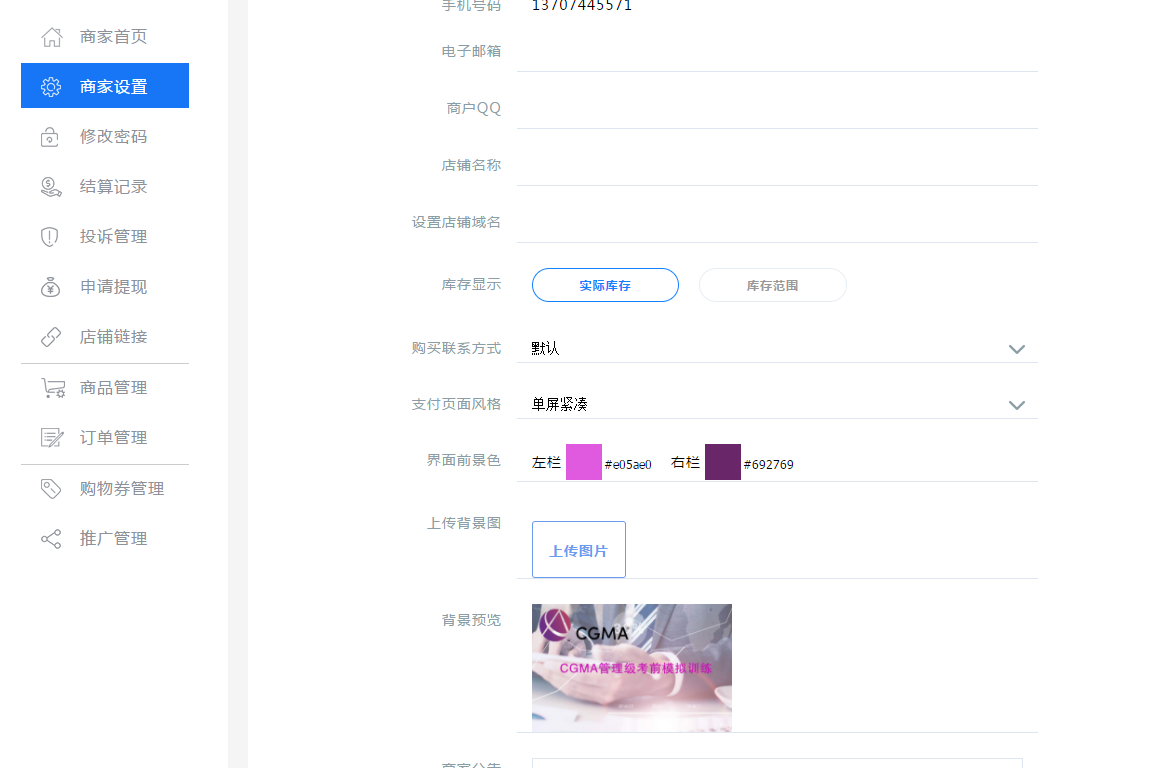Open 订单管理 in the sidebar
The width and height of the screenshot is (1156, 768).
point(105,438)
